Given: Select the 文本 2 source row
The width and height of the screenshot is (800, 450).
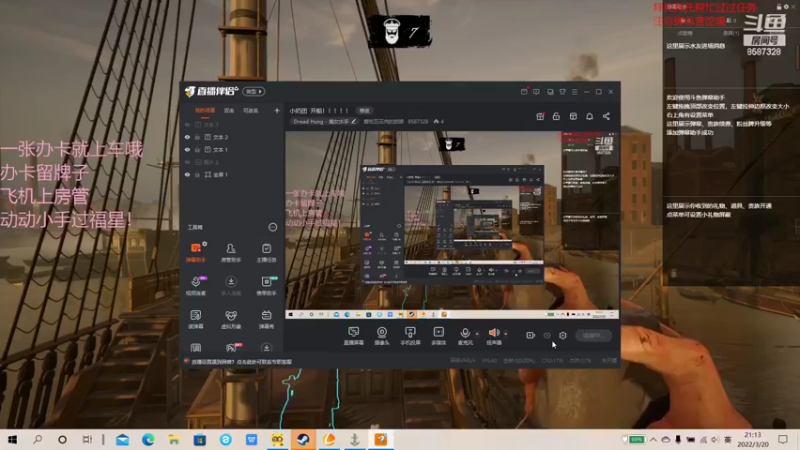Looking at the screenshot, I should (232, 137).
